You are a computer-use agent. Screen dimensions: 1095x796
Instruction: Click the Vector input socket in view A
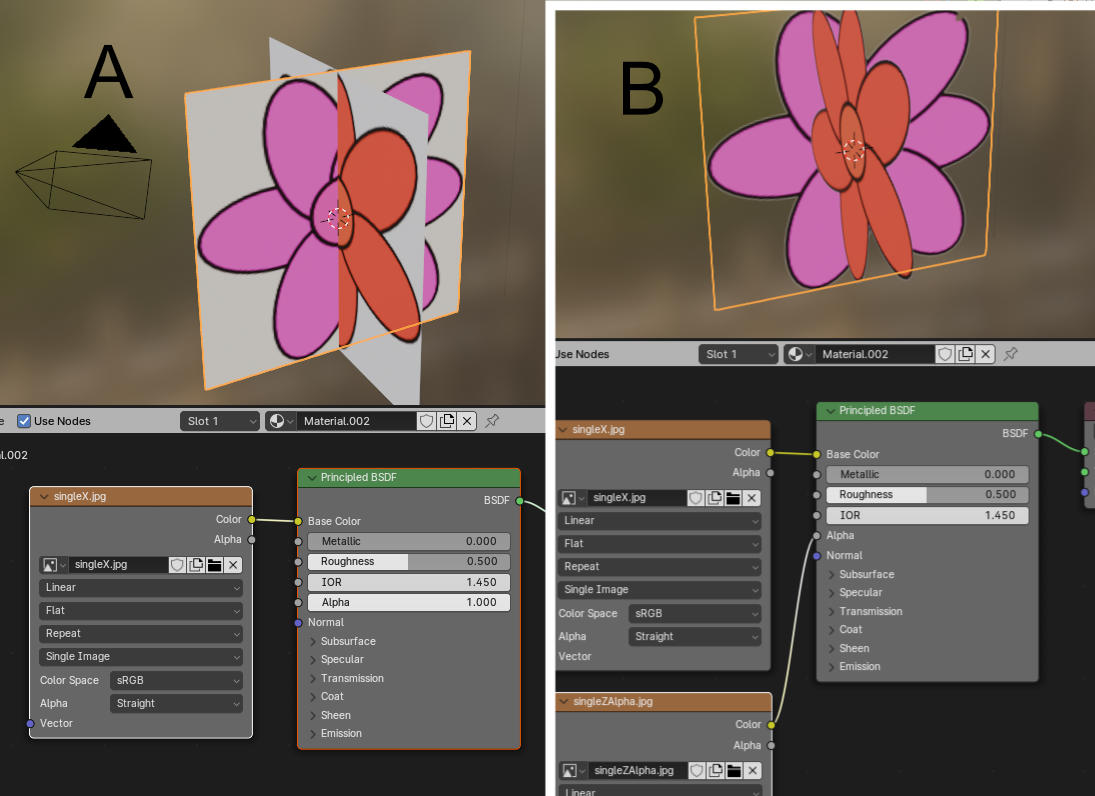(30, 723)
